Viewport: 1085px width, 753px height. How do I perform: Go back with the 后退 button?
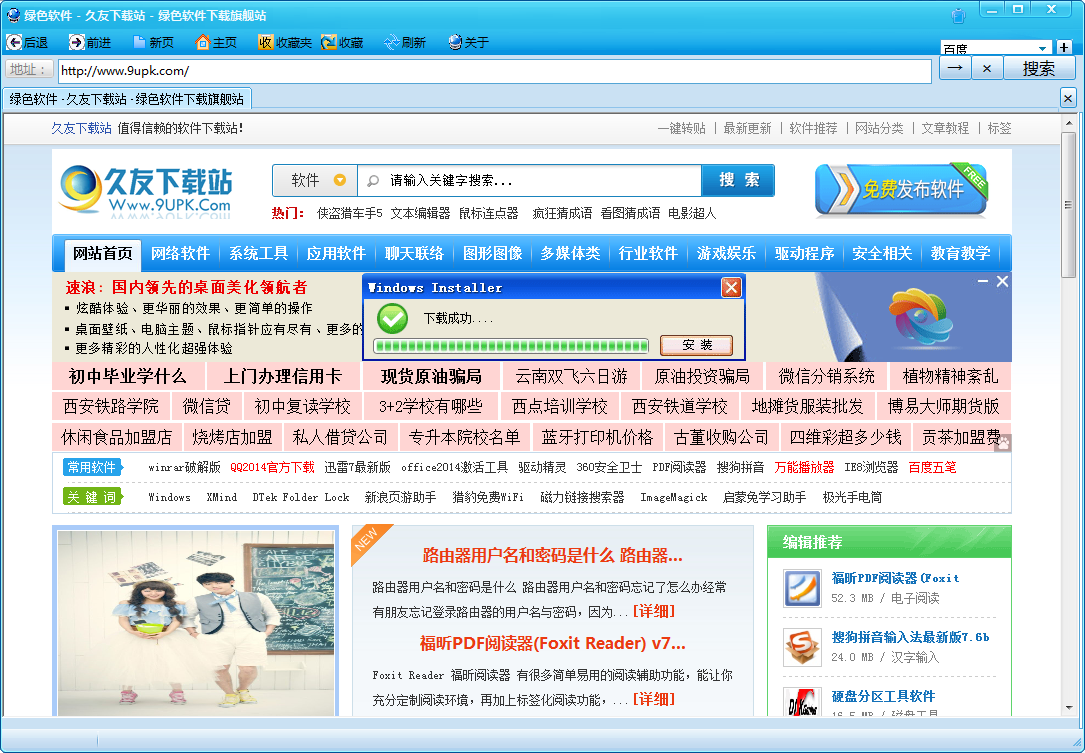[x=27, y=42]
